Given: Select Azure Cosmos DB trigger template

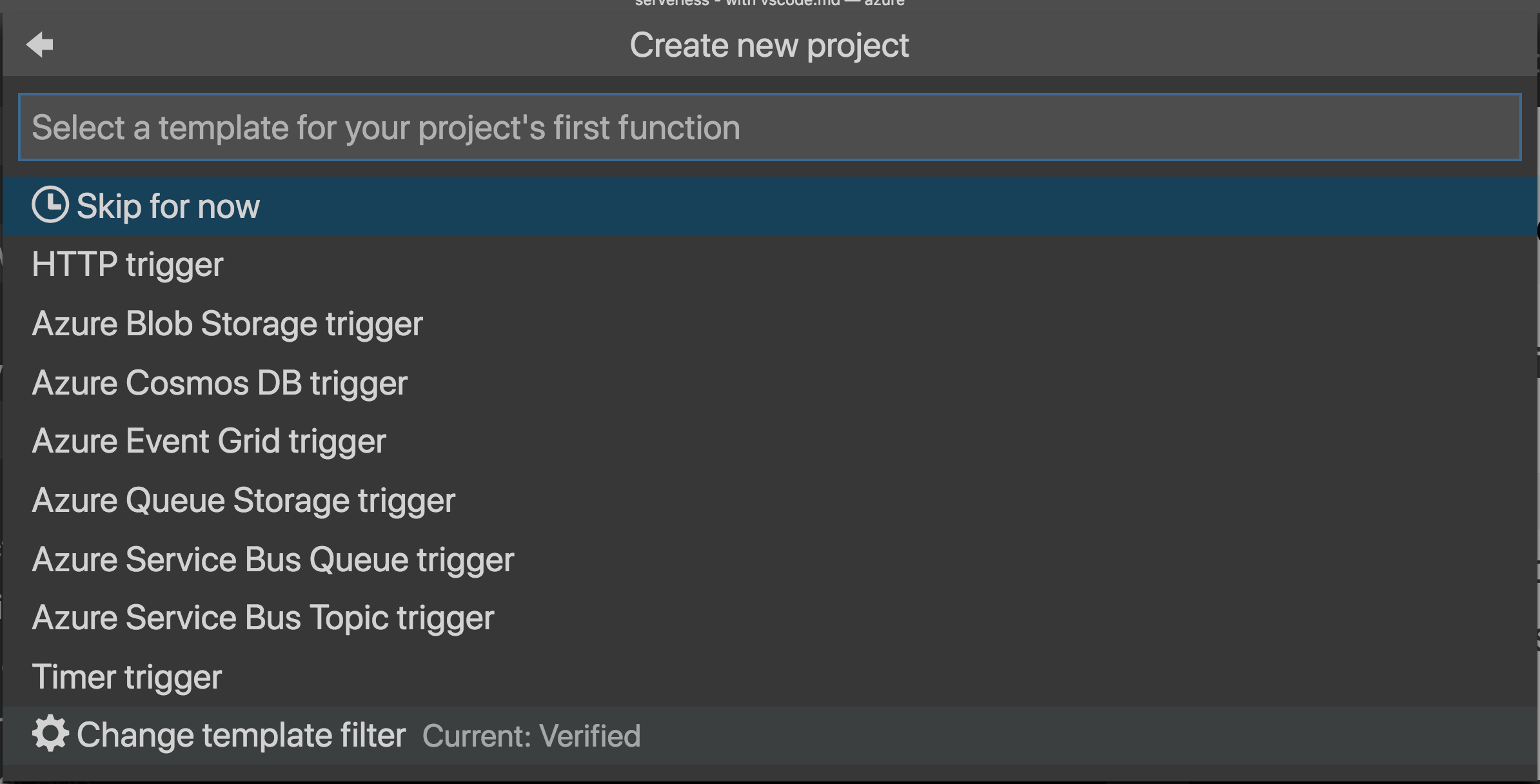Looking at the screenshot, I should pyautogui.click(x=219, y=383).
